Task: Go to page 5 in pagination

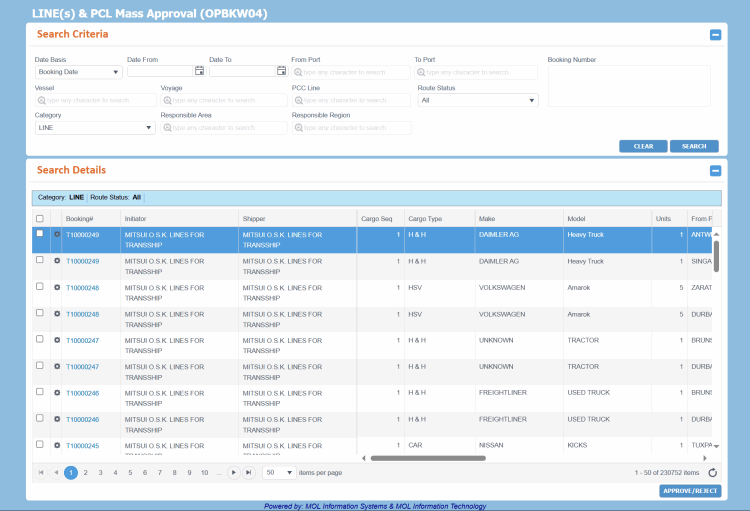Action: (x=130, y=472)
